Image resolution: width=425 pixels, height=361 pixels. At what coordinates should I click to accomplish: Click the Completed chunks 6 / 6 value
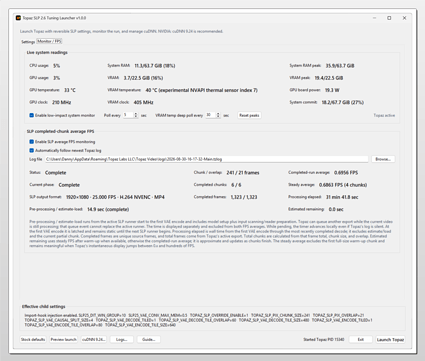[x=236, y=185]
